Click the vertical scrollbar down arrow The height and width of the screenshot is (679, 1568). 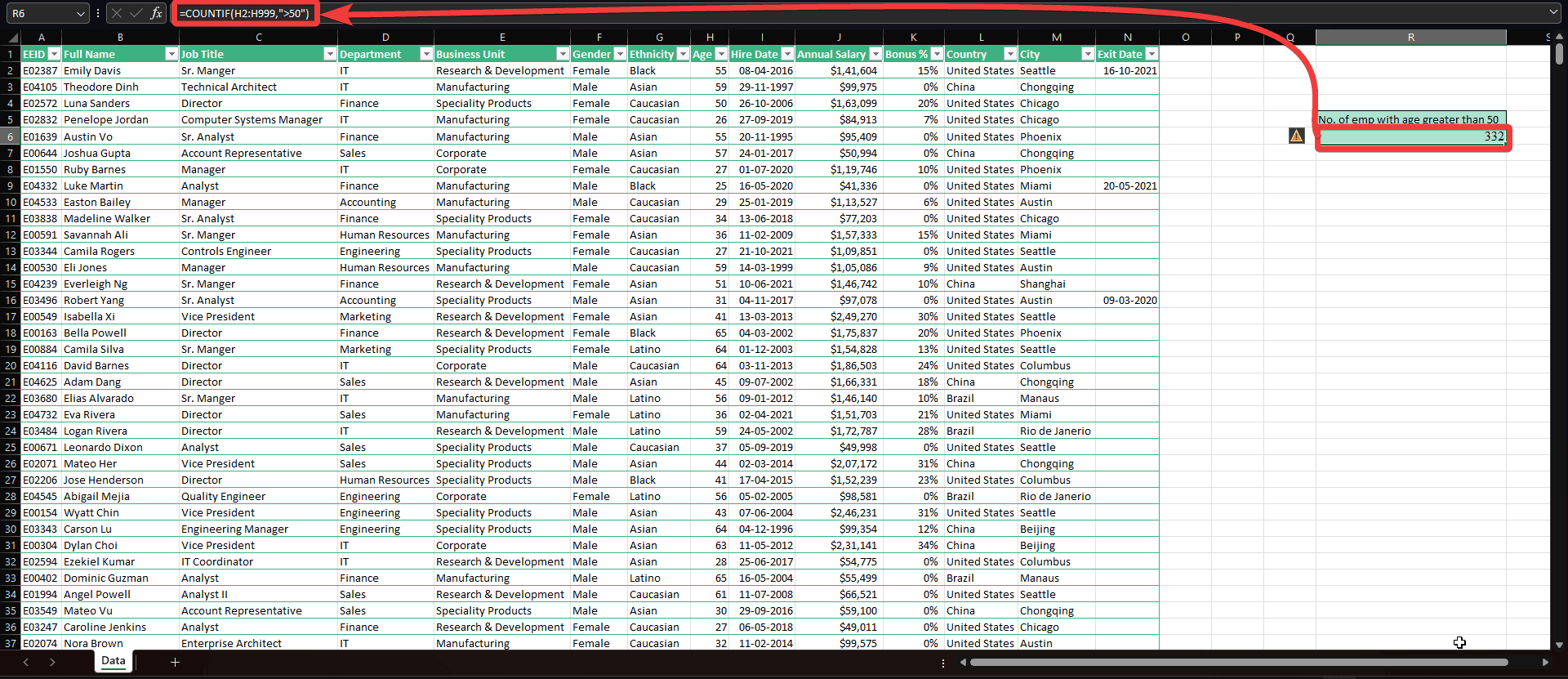(1559, 644)
